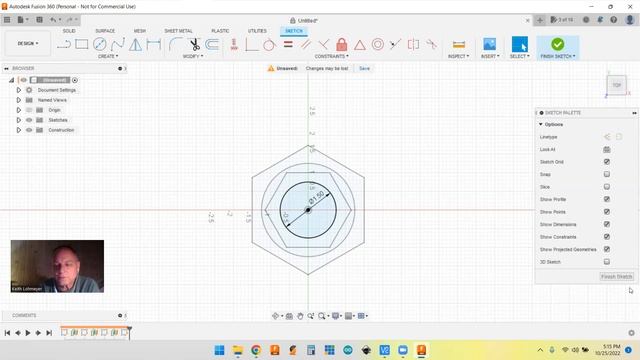This screenshot has height=360, width=640.
Task: Toggle Sketch Grid checkbox
Action: pyautogui.click(x=607, y=162)
